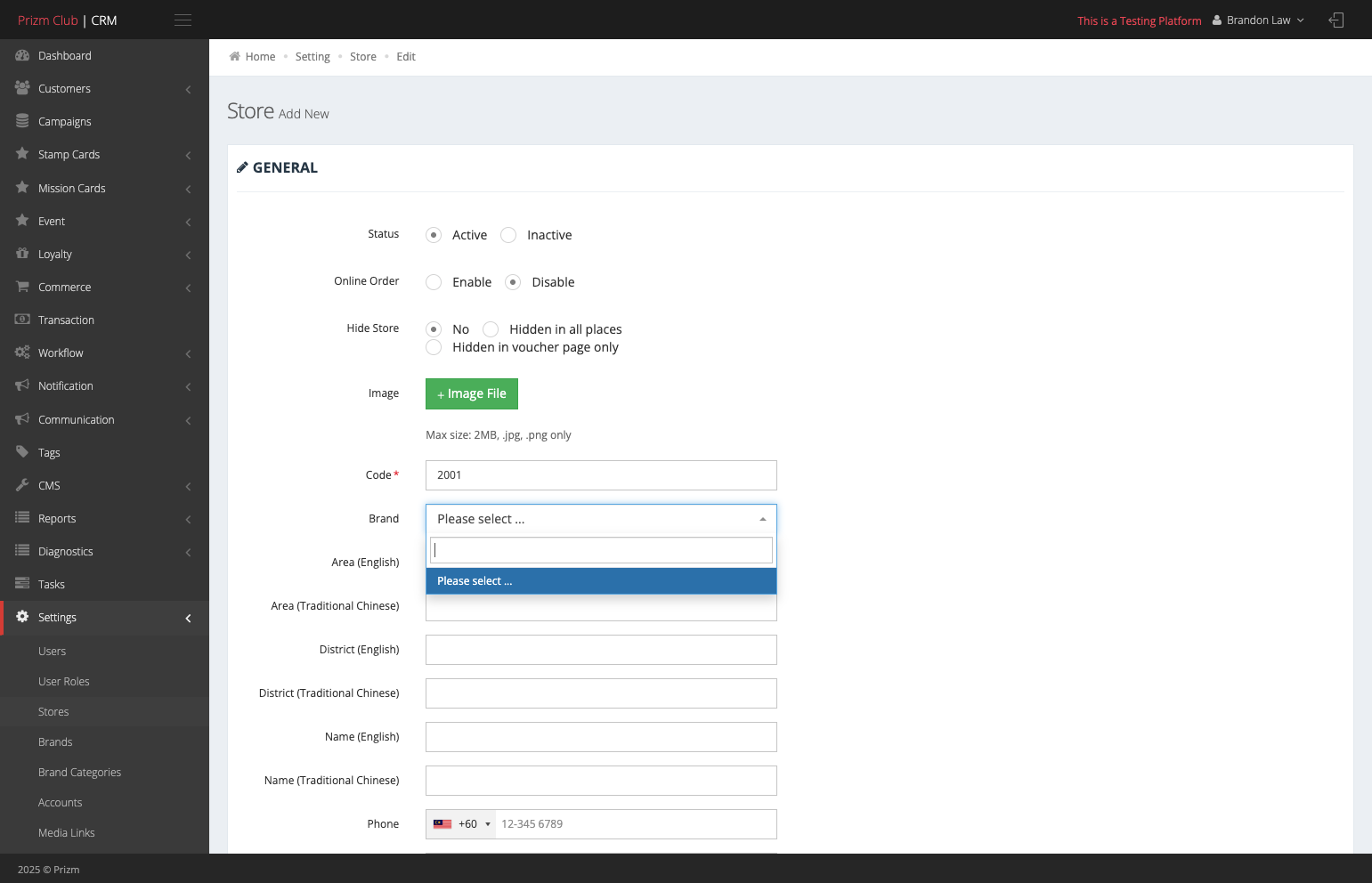1372x883 pixels.
Task: Expand the Mission Cards submenu chevron
Action: pyautogui.click(x=189, y=189)
